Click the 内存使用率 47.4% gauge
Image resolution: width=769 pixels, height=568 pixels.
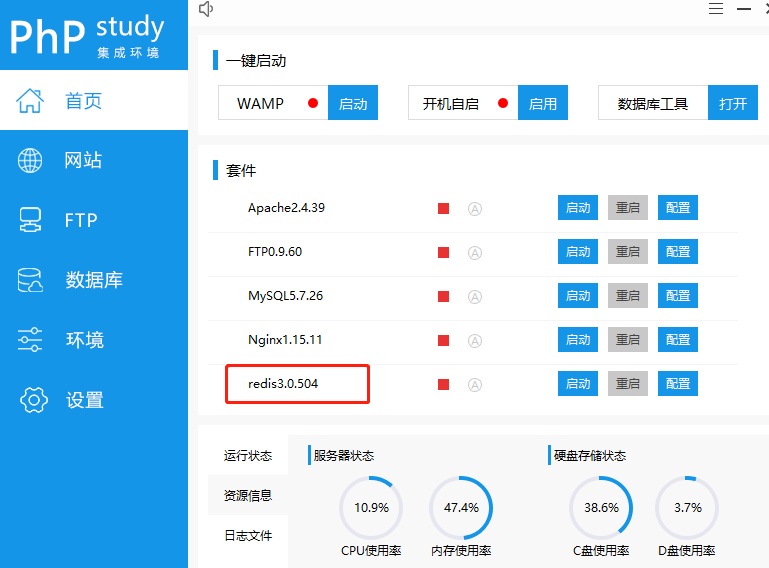click(x=461, y=508)
